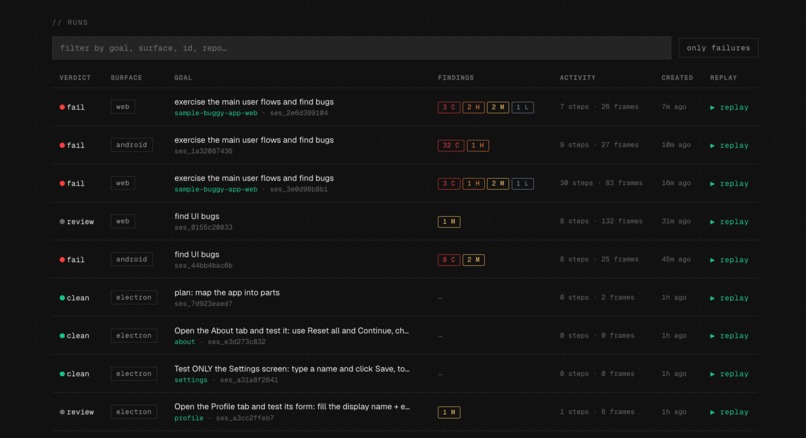Click the SURFACE column header

click(x=126, y=78)
